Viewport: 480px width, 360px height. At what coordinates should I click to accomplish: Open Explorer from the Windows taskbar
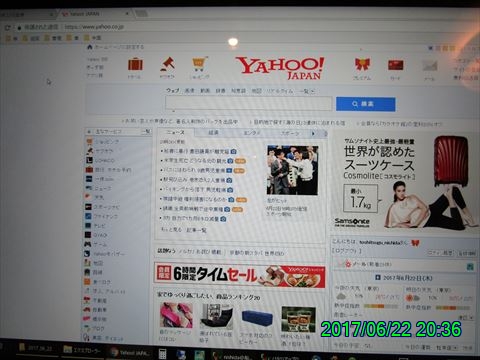82,350
